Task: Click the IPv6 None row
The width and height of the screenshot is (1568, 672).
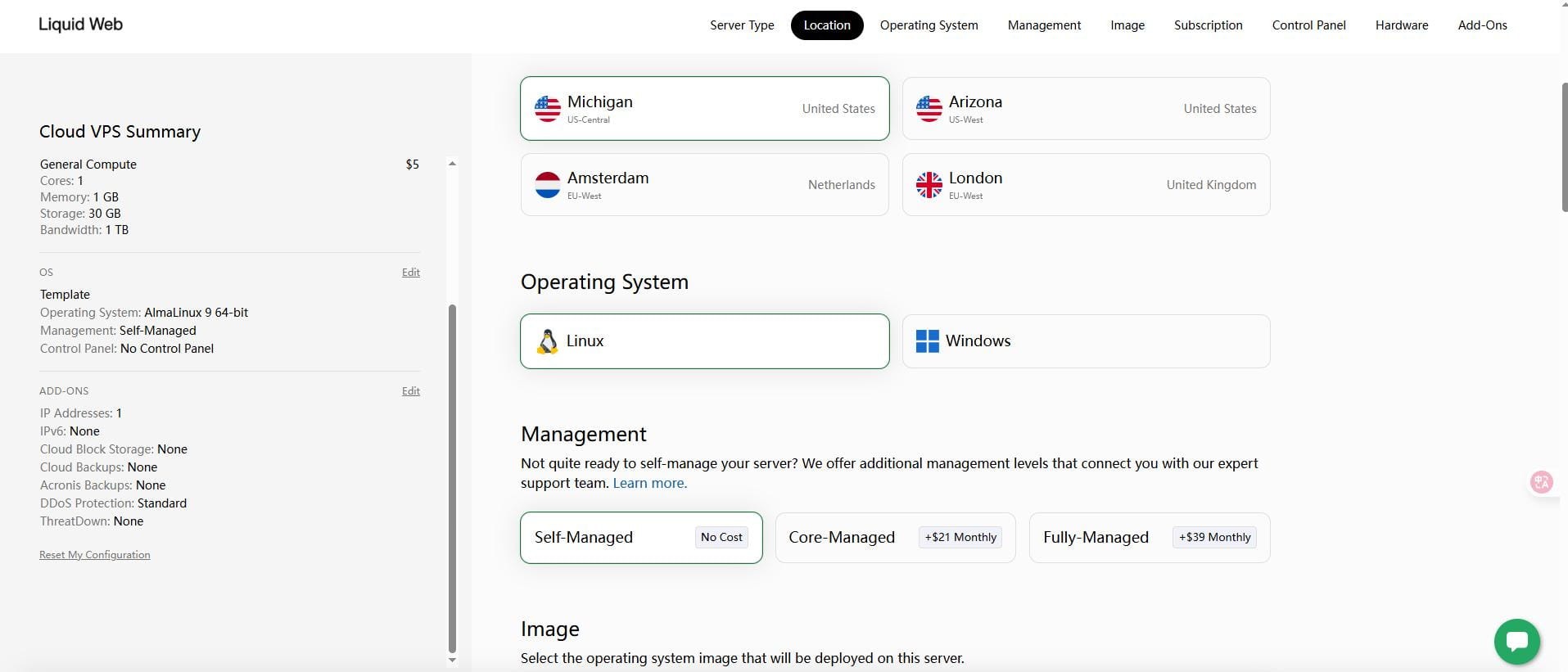Action: pyautogui.click(x=70, y=431)
